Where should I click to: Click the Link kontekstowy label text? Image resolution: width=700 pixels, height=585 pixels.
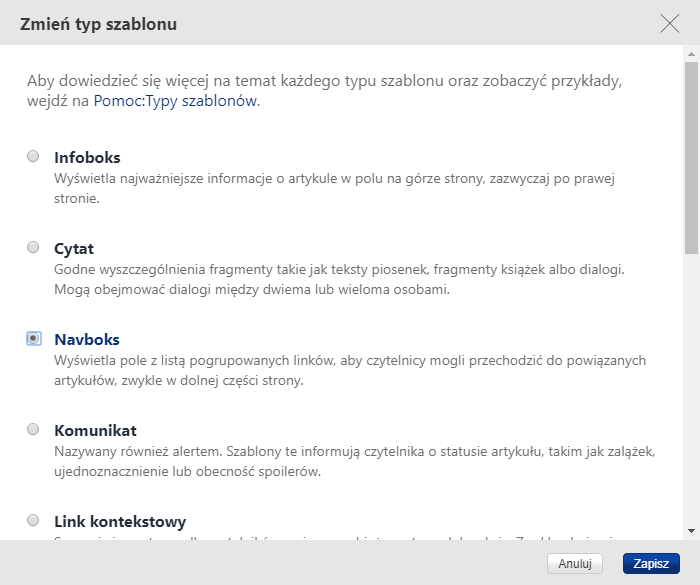(x=120, y=522)
